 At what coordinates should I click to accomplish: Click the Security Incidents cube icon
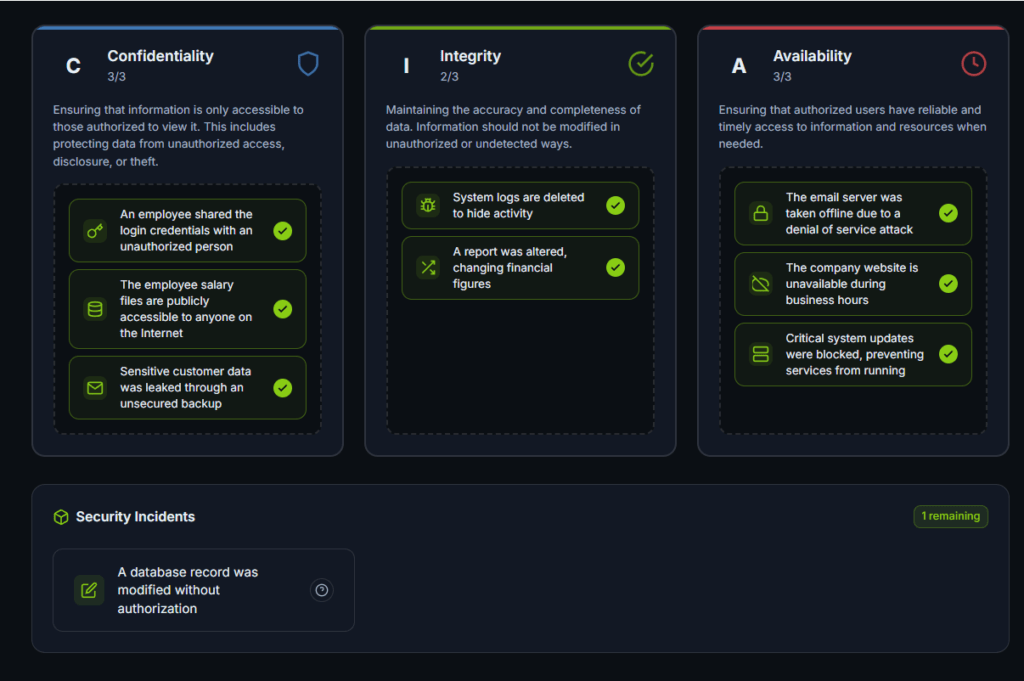click(61, 517)
